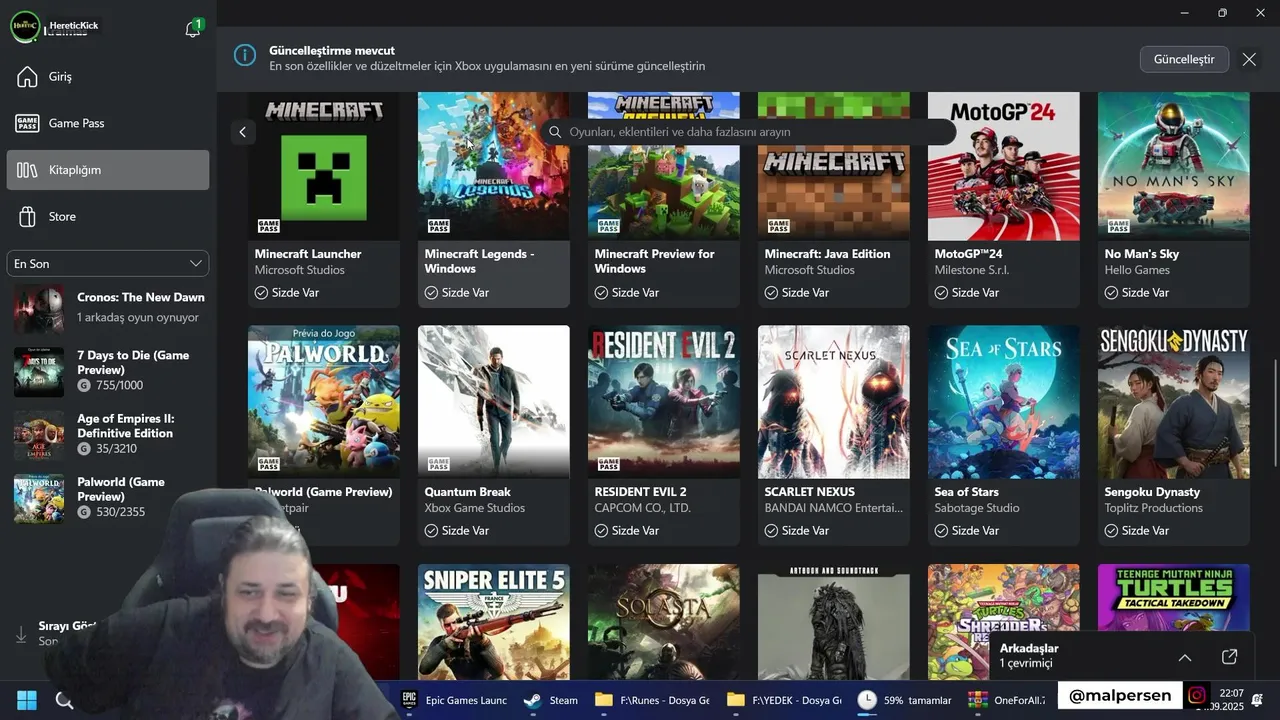Click Game Pass badge on Resident Evil 2 cover
This screenshot has height=720, width=1280.
tap(609, 464)
